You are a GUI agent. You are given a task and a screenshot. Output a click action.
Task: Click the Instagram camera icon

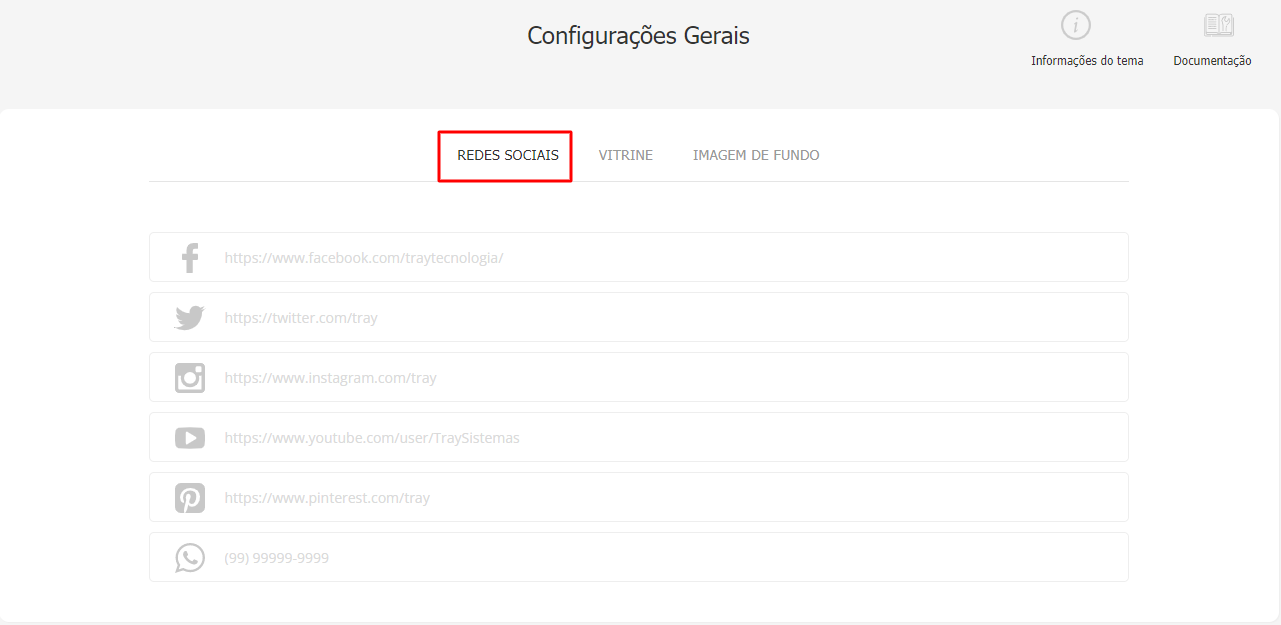pyautogui.click(x=190, y=378)
